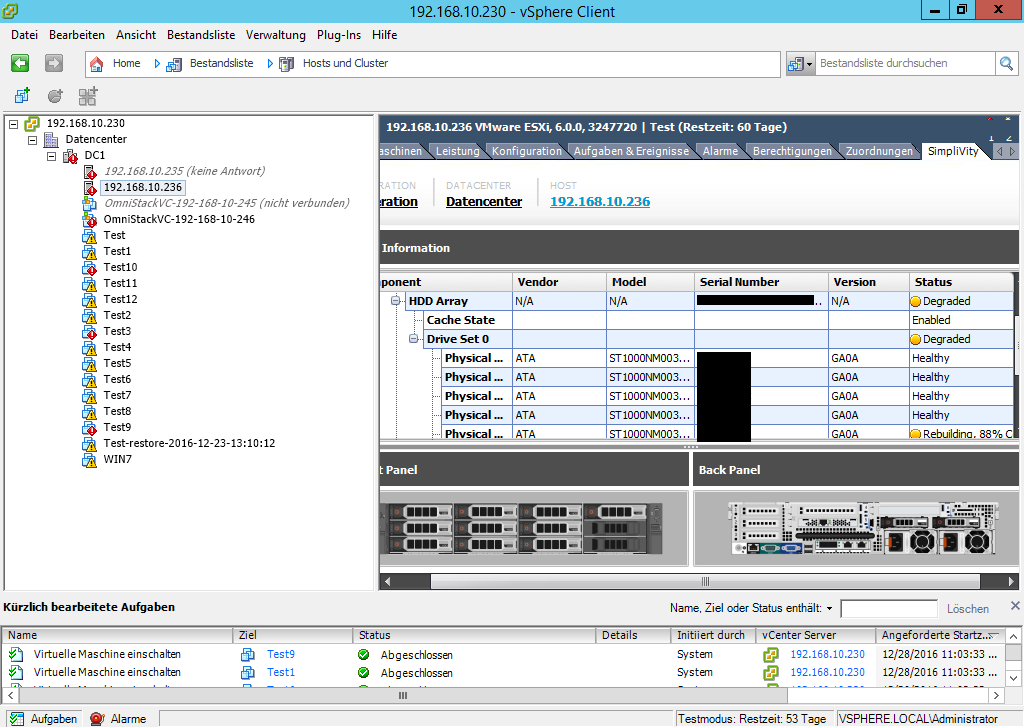Click the grey add-cluster toolbar icon
1024x727 pixels.
(88, 96)
